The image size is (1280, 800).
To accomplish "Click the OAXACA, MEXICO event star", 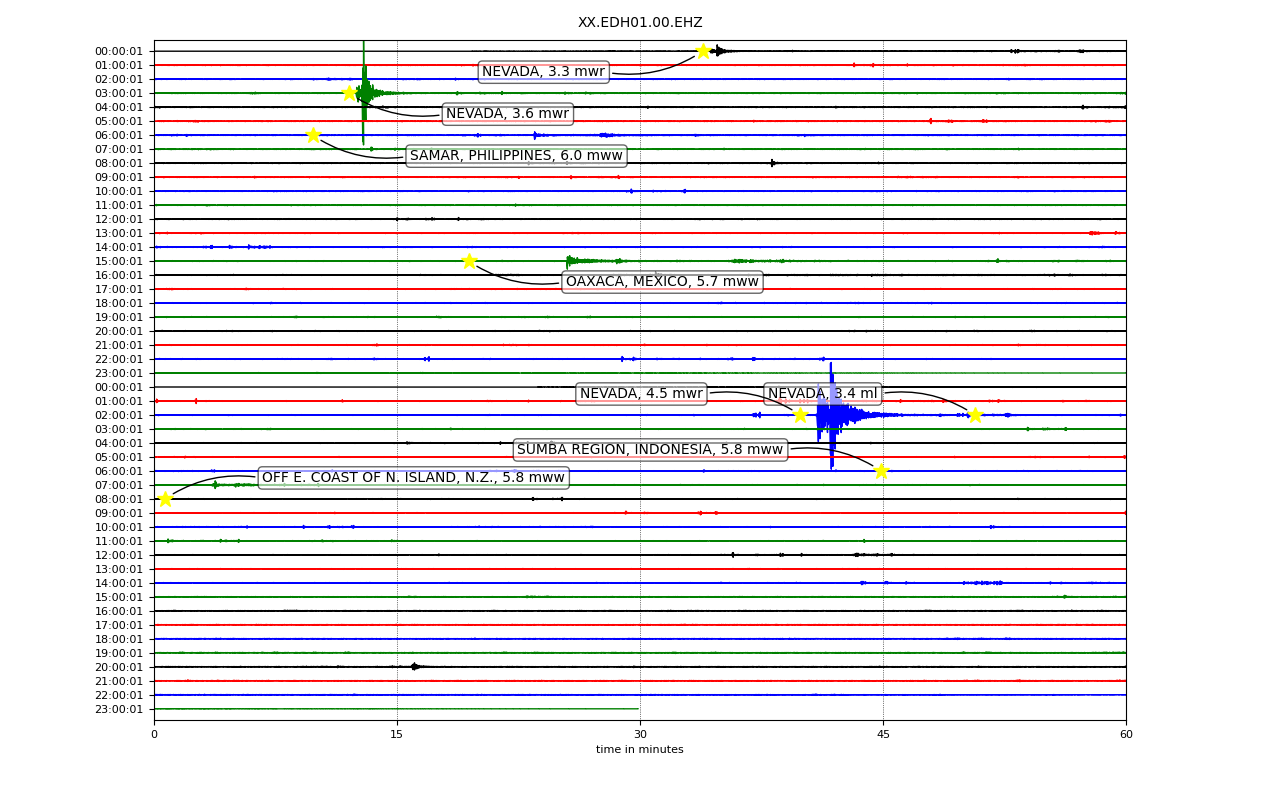I will point(469,261).
